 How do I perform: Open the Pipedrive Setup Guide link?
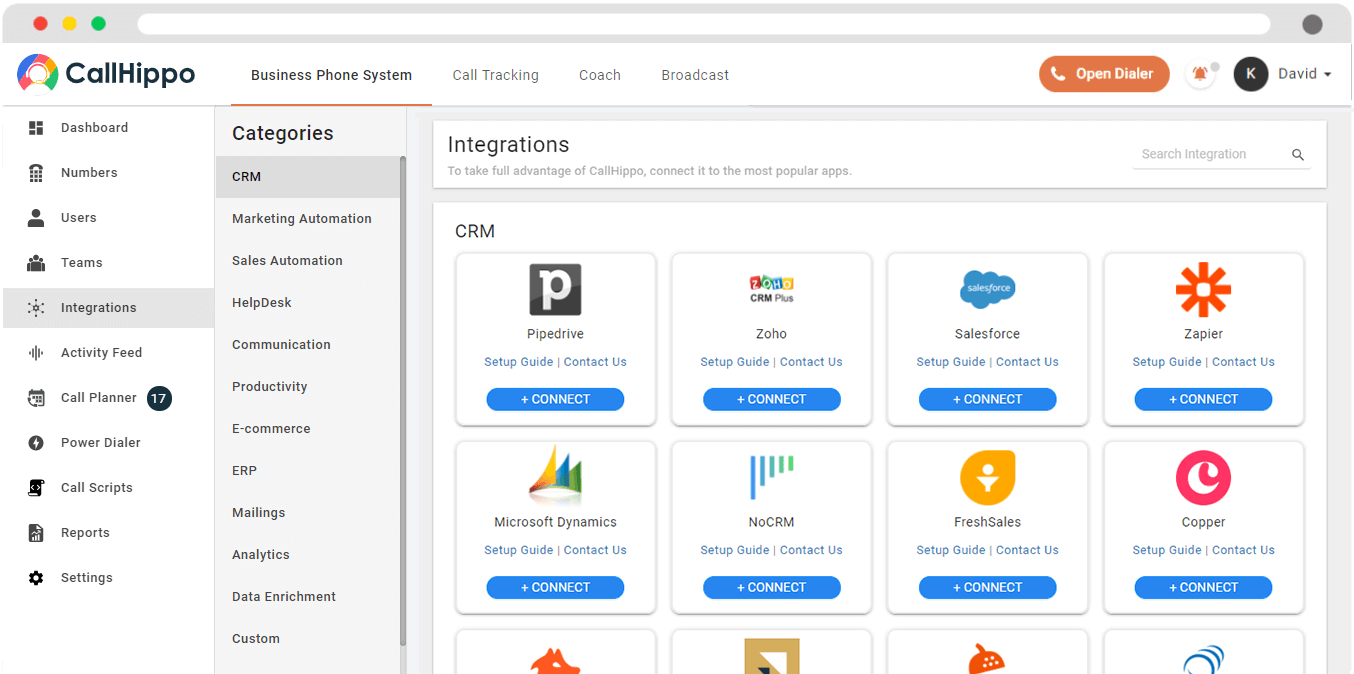point(518,362)
